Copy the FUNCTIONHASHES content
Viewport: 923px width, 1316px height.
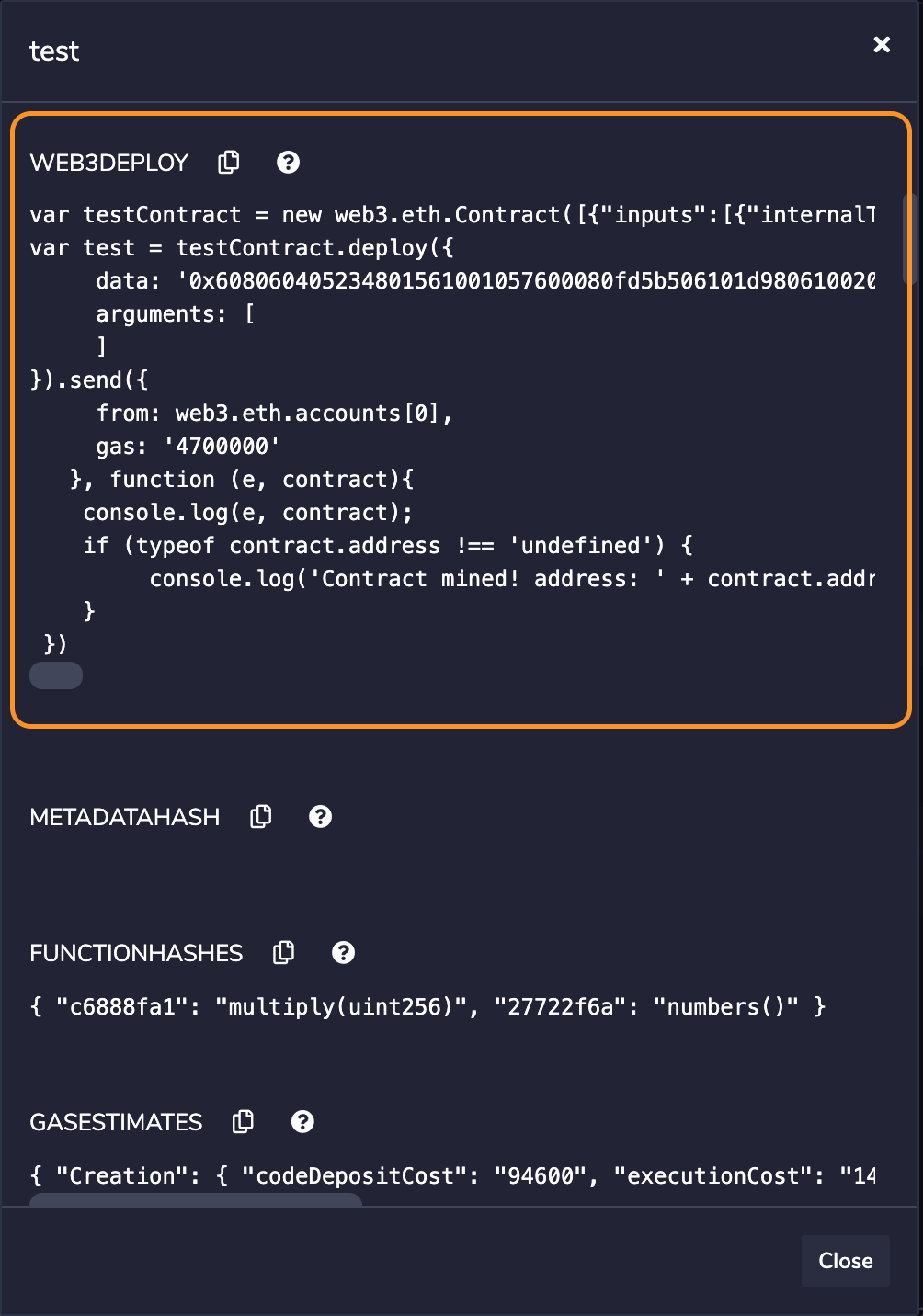pos(284,953)
